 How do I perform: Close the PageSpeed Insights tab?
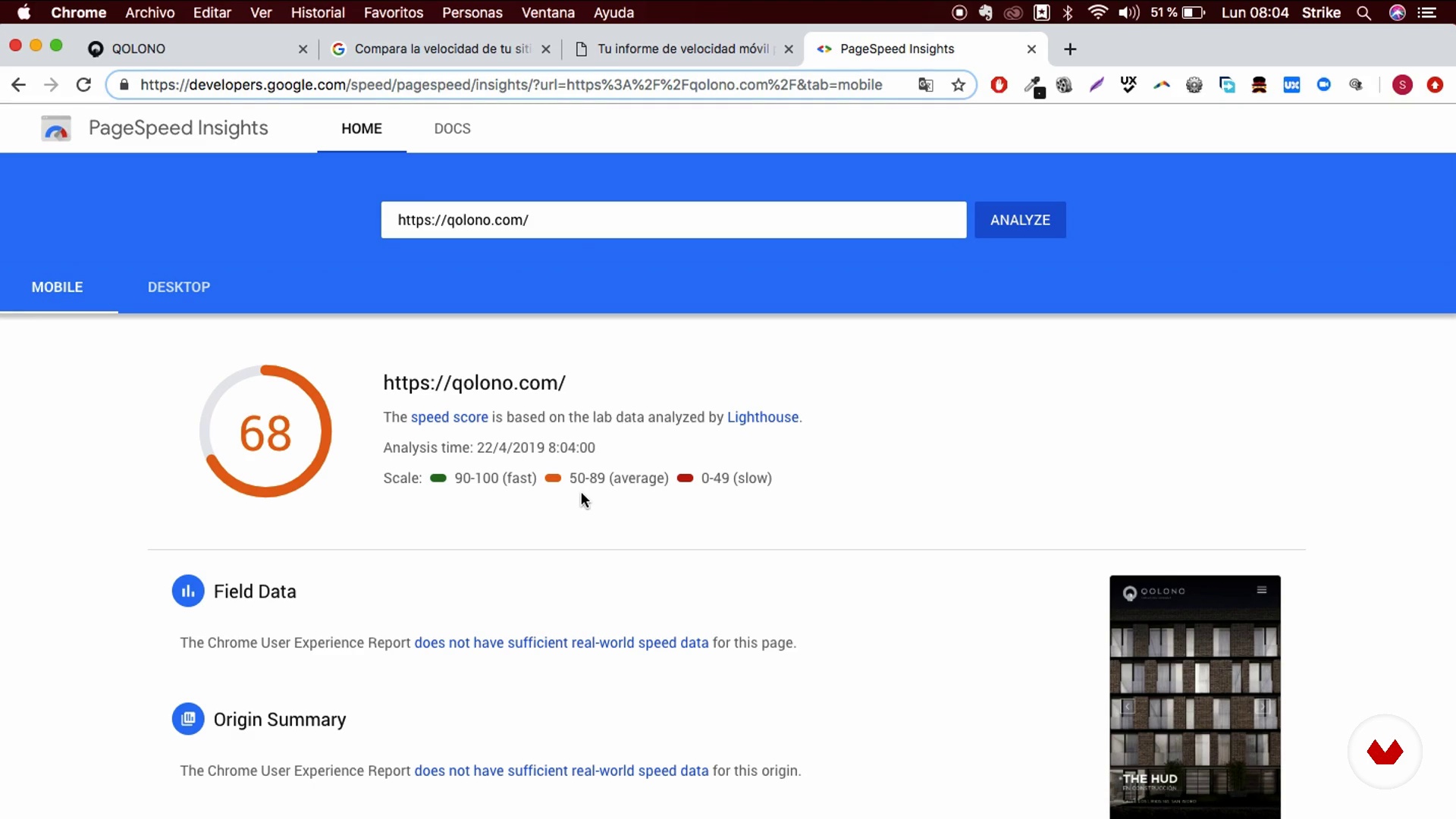[x=1031, y=49]
